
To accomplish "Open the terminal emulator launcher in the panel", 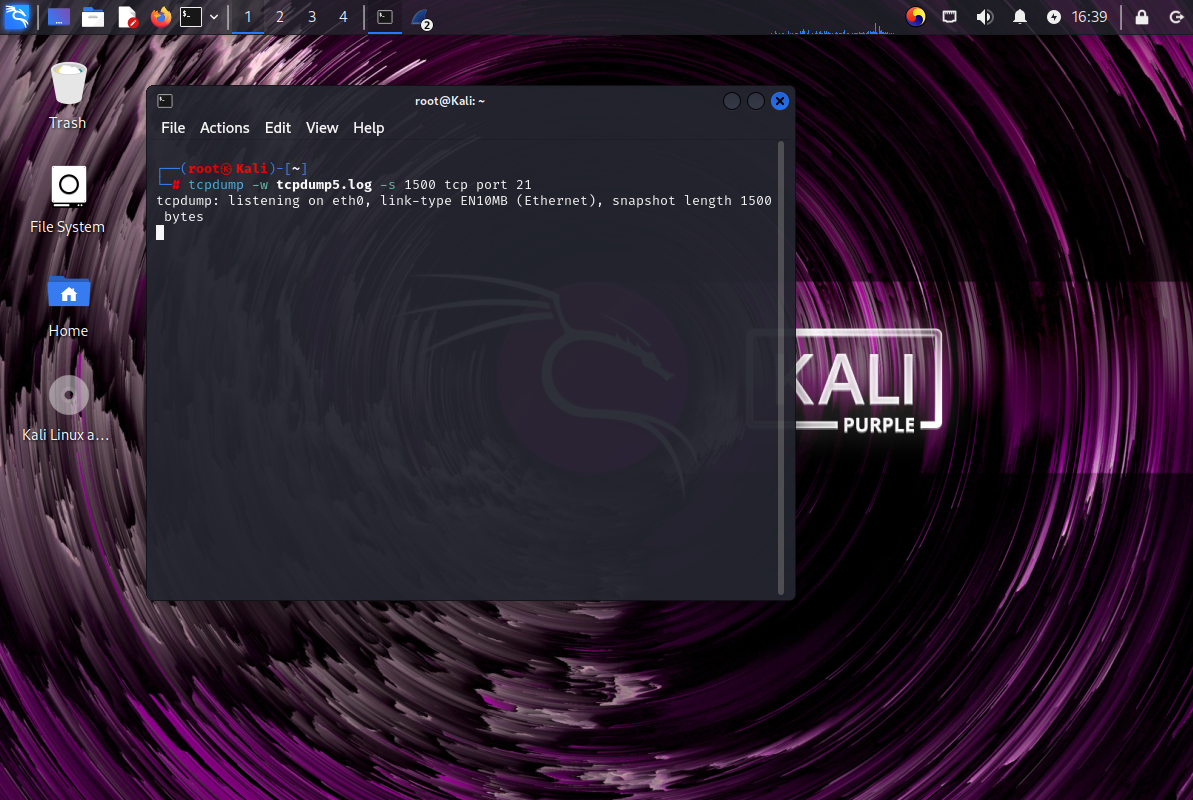I will (x=191, y=17).
